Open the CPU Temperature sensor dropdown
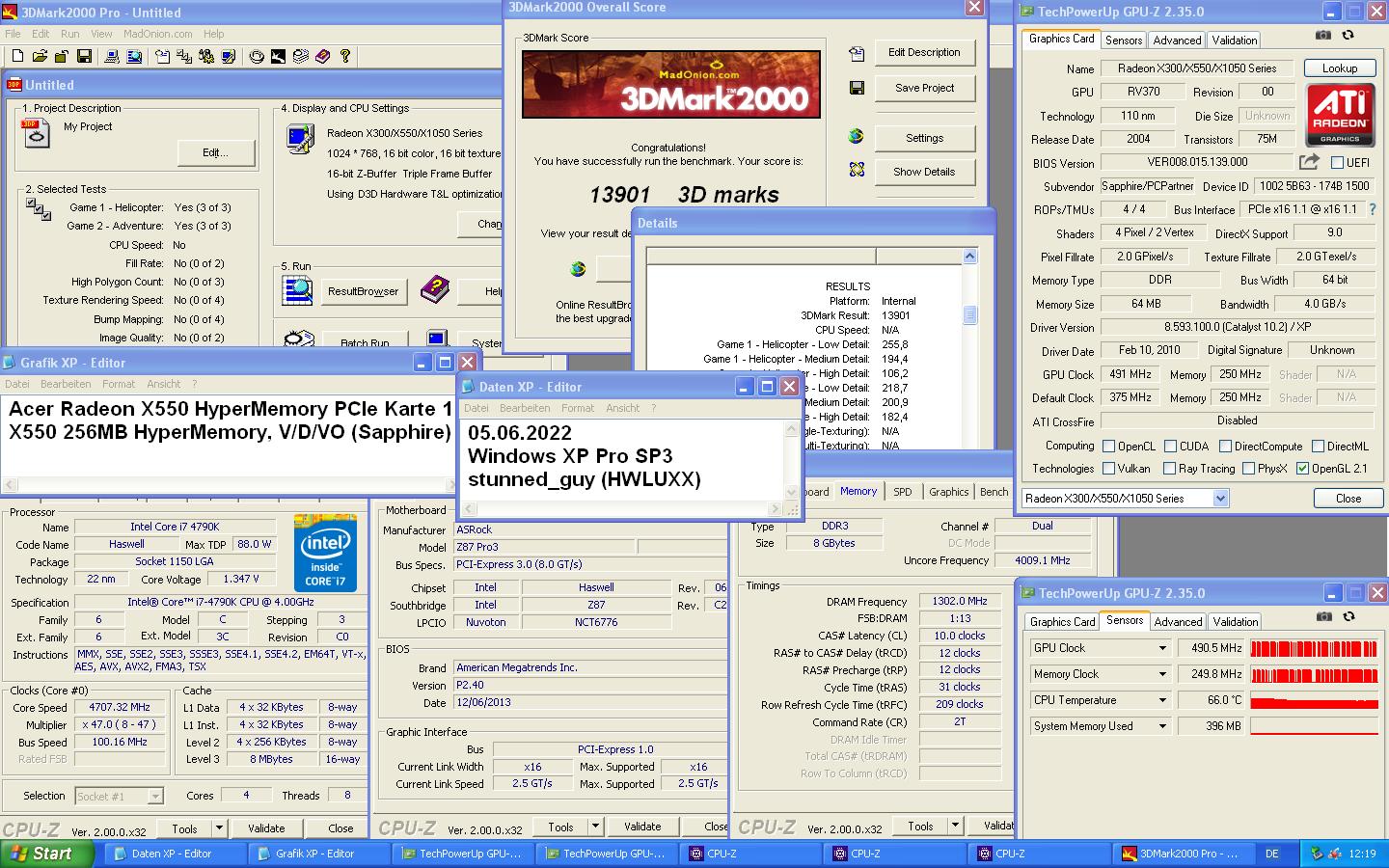The width and height of the screenshot is (1389, 868). [1162, 700]
